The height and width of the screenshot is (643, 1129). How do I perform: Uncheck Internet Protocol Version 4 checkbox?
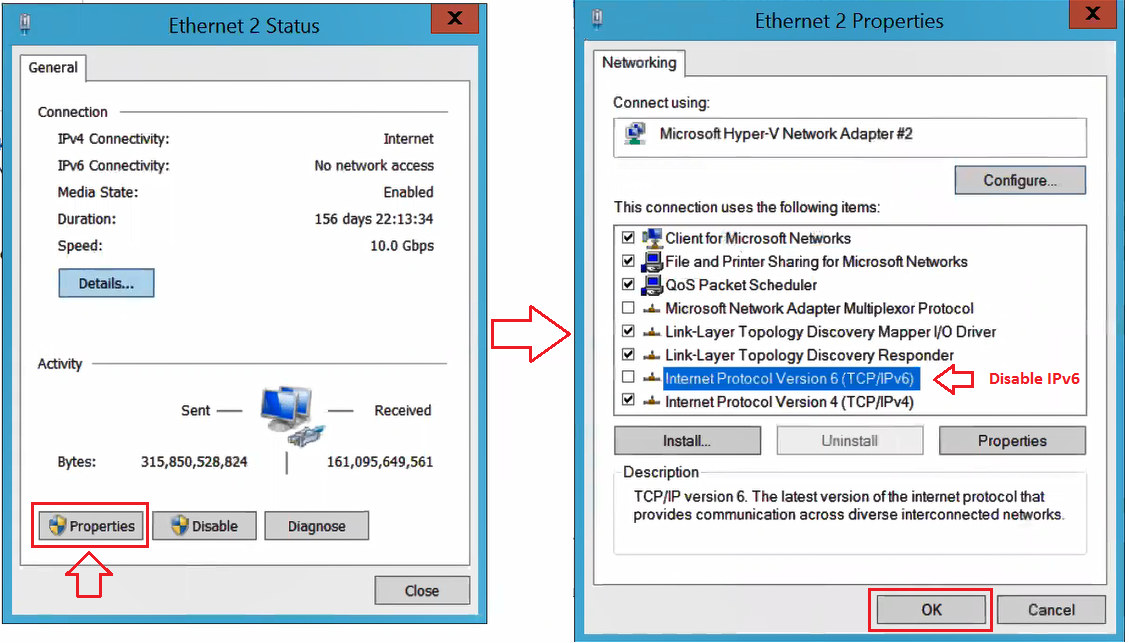click(628, 399)
